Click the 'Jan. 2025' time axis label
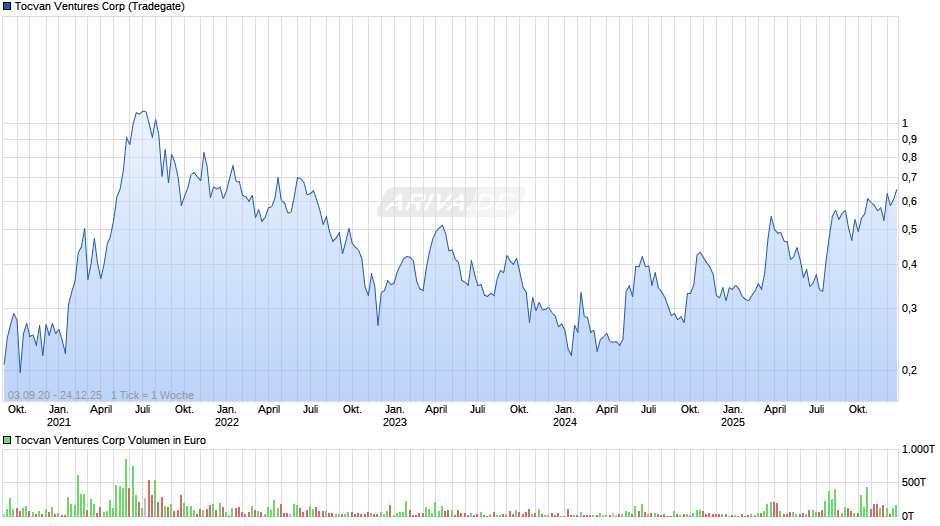 pos(733,416)
